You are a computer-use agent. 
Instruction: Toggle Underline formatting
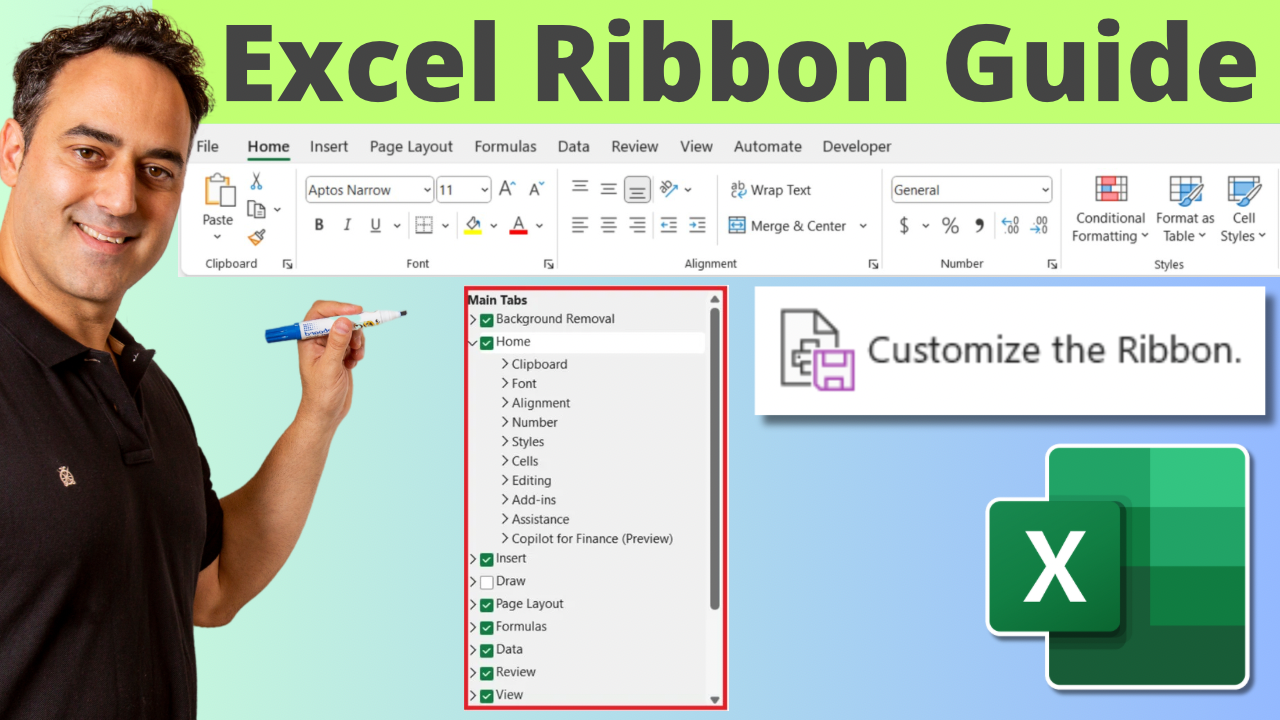376,225
